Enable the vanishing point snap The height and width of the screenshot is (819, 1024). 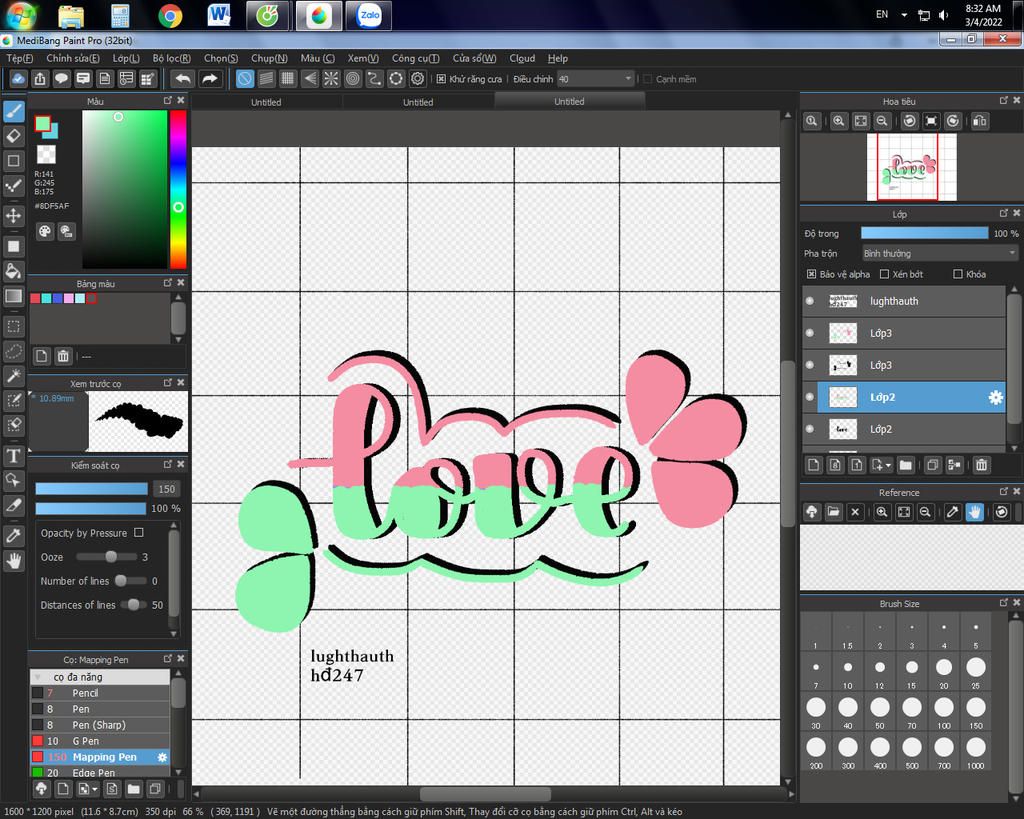310,79
